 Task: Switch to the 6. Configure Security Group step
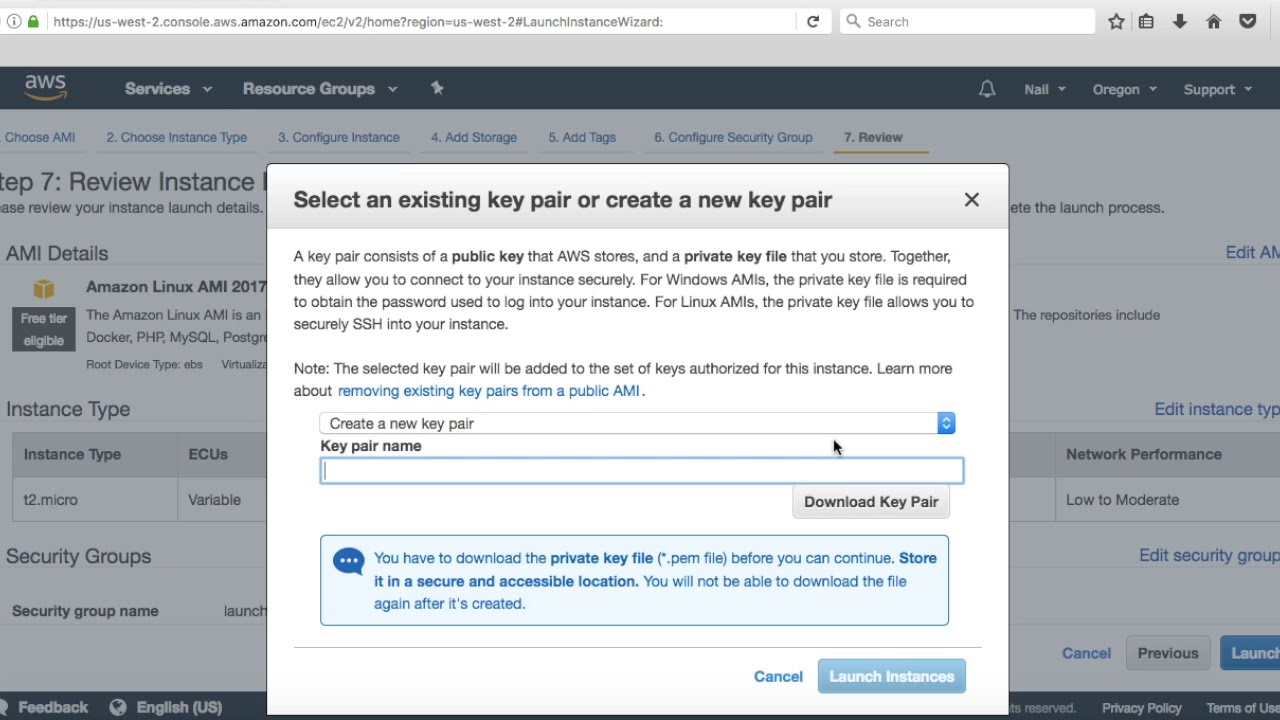(733, 137)
